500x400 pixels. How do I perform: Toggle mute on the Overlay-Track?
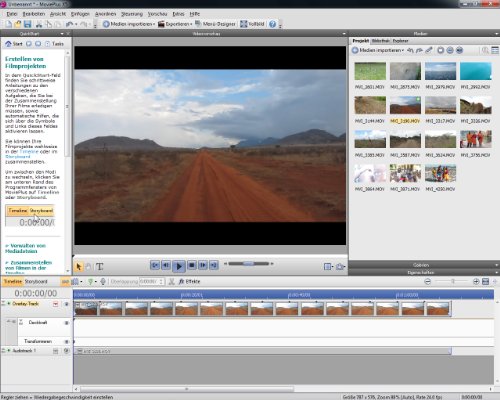coord(66,304)
